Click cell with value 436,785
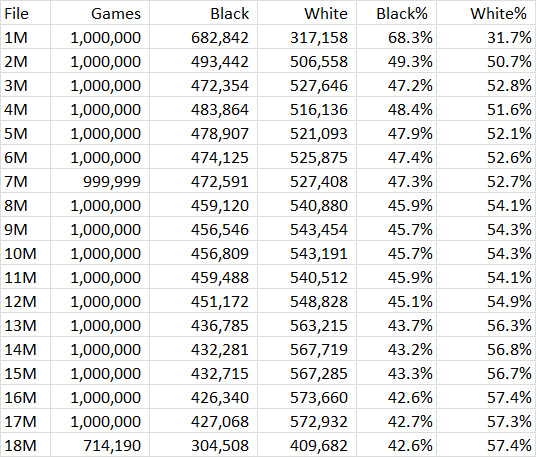Screen dimensions: 536x457 click(203, 325)
